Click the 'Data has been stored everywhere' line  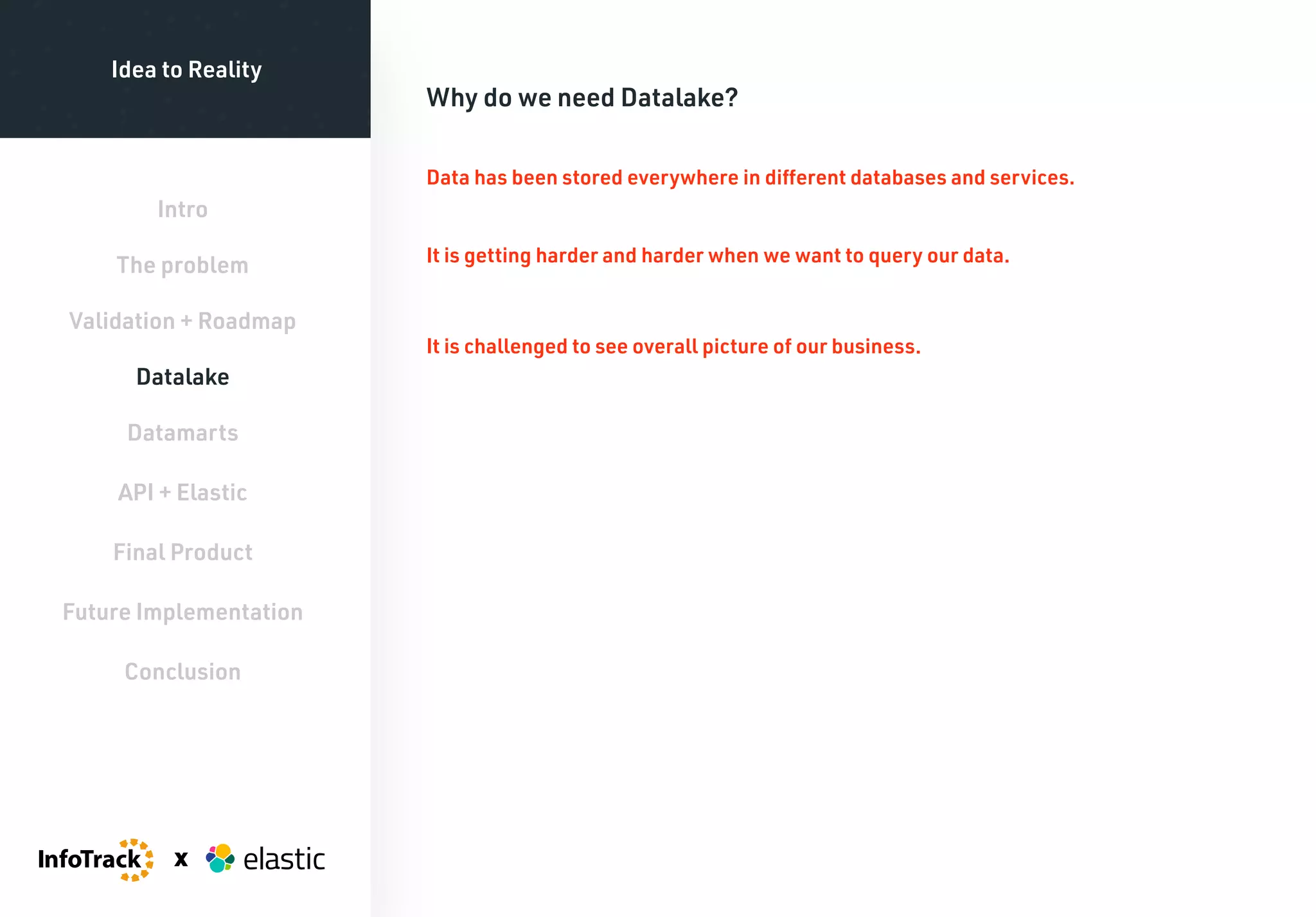pos(750,178)
